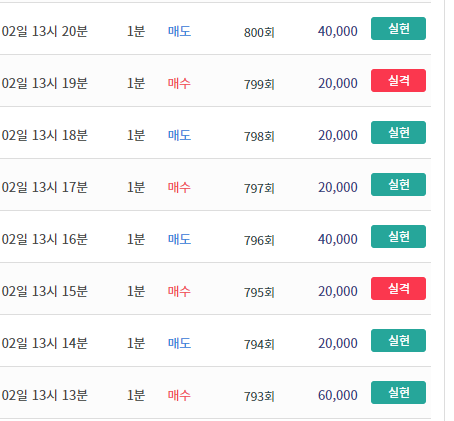454x421 pixels.
Task: Click the timestamp 02일 13시 14분
Action: tap(45, 343)
